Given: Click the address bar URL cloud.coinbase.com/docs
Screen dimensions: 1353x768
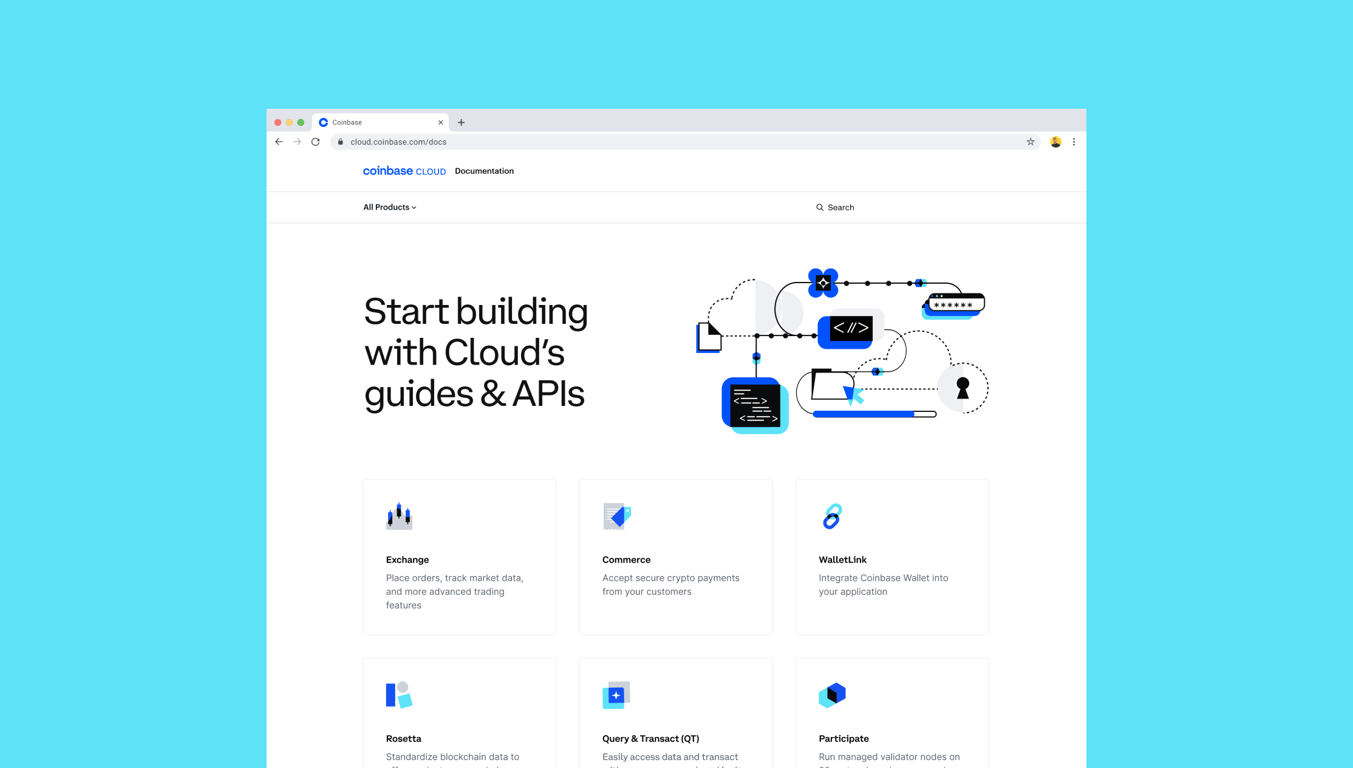Looking at the screenshot, I should pyautogui.click(x=398, y=142).
